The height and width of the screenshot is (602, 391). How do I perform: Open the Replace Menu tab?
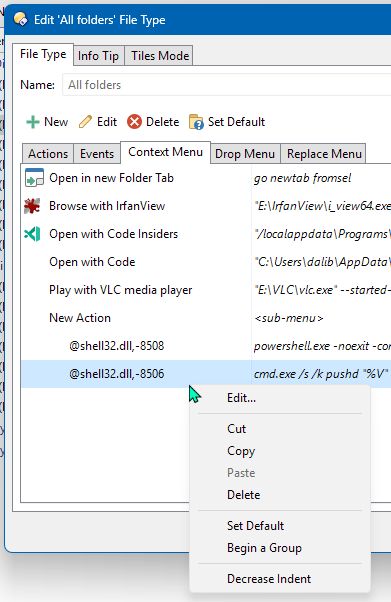point(324,154)
